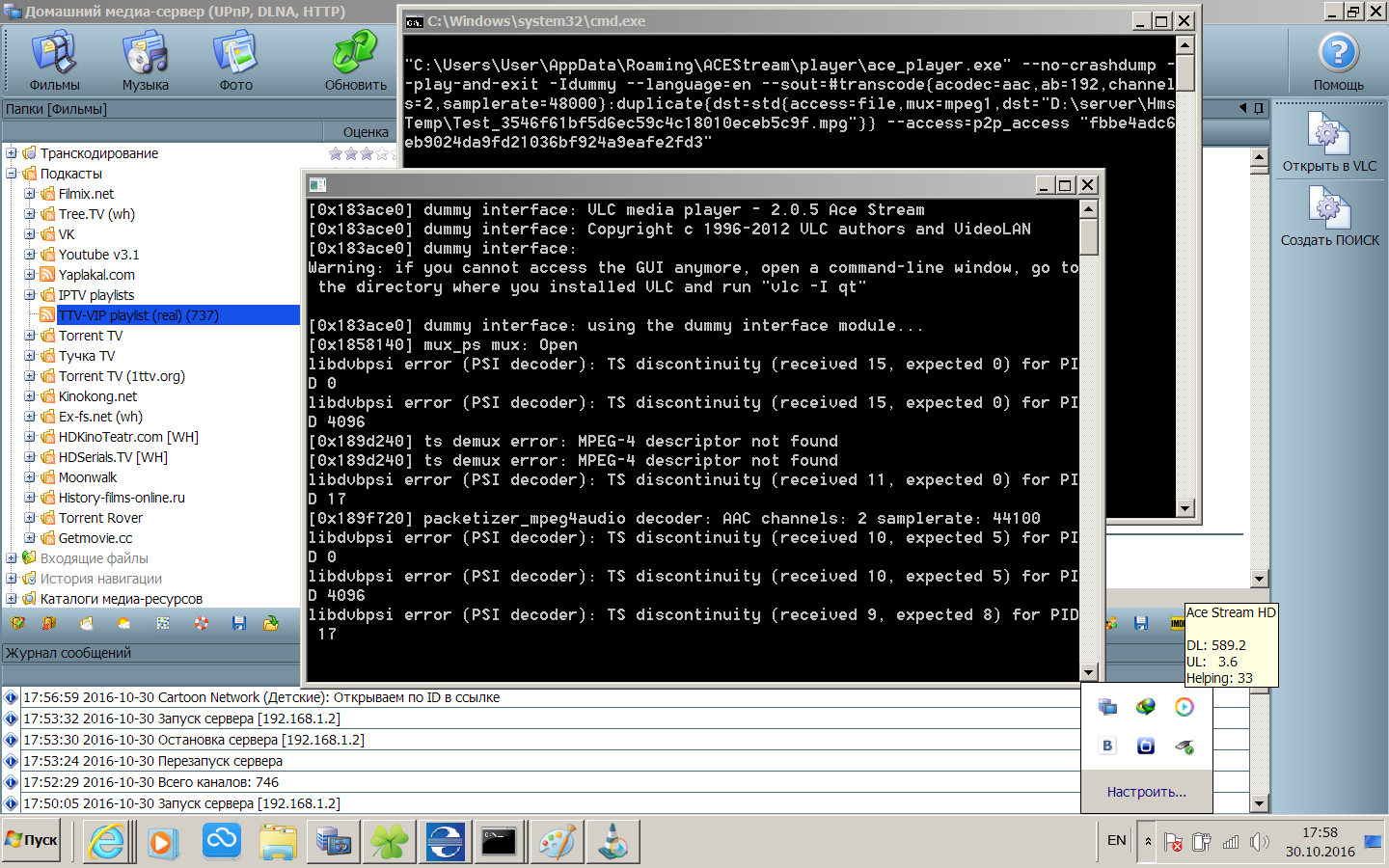Click the Настроить... link

click(1146, 792)
